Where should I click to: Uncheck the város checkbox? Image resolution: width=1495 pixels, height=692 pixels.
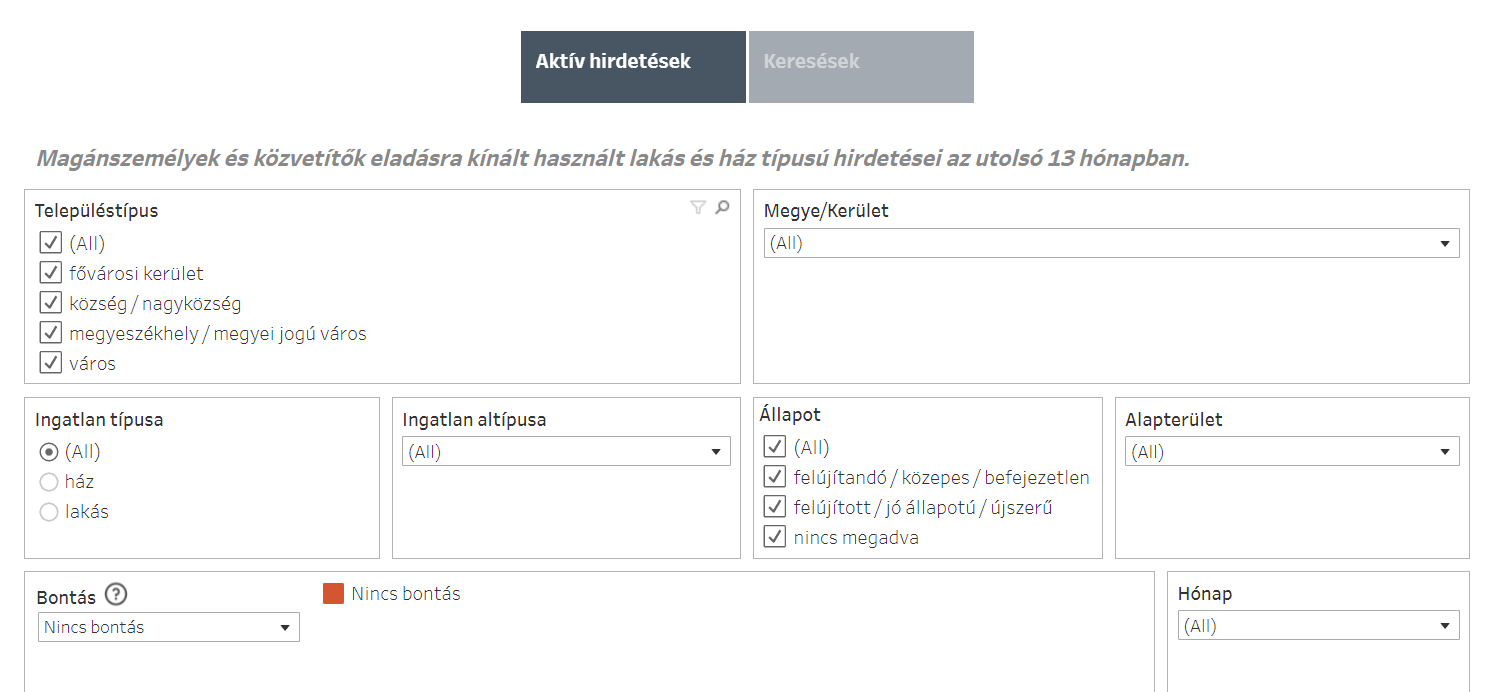tap(51, 363)
